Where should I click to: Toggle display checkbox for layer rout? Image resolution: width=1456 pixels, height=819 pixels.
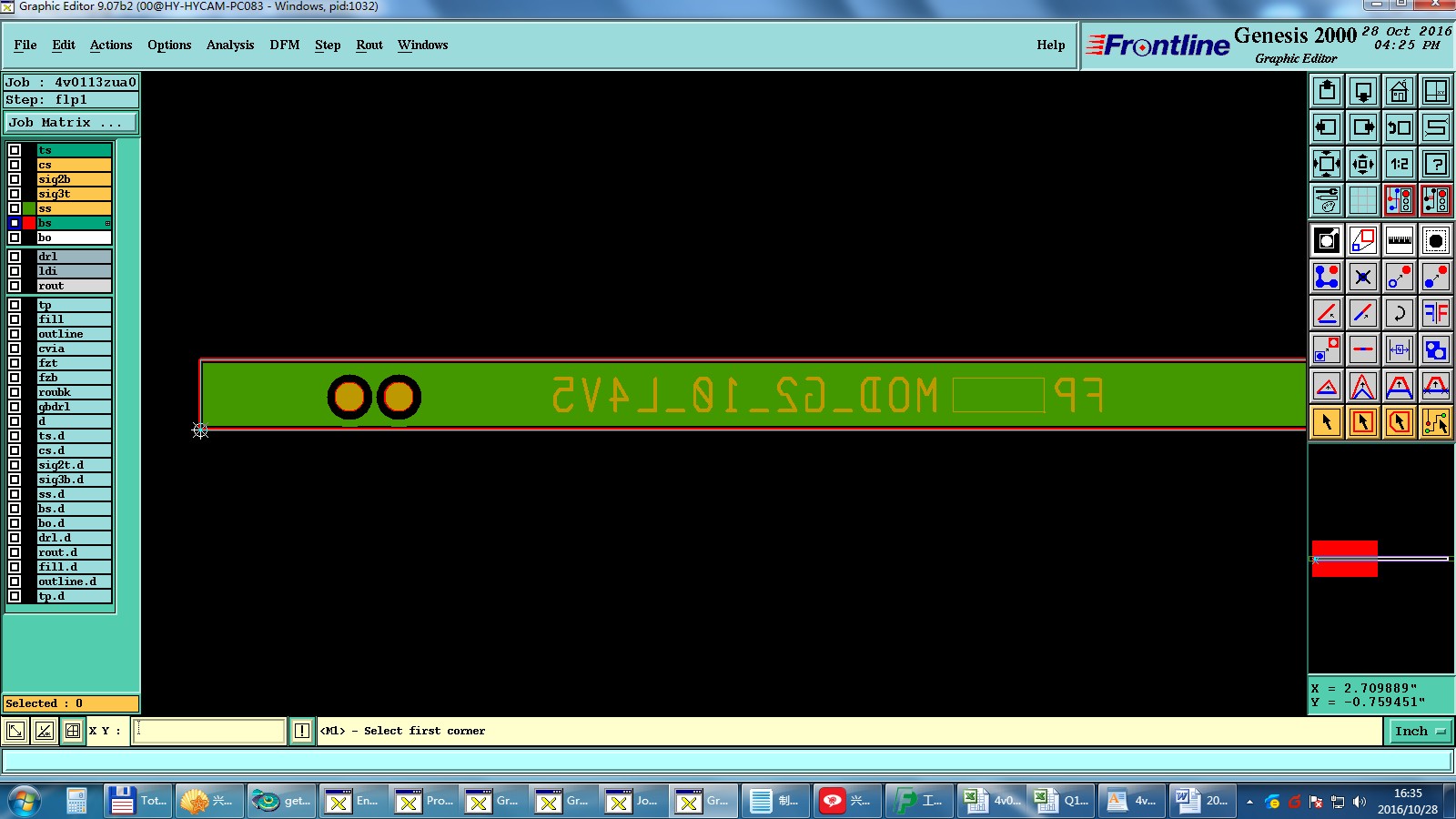point(15,286)
